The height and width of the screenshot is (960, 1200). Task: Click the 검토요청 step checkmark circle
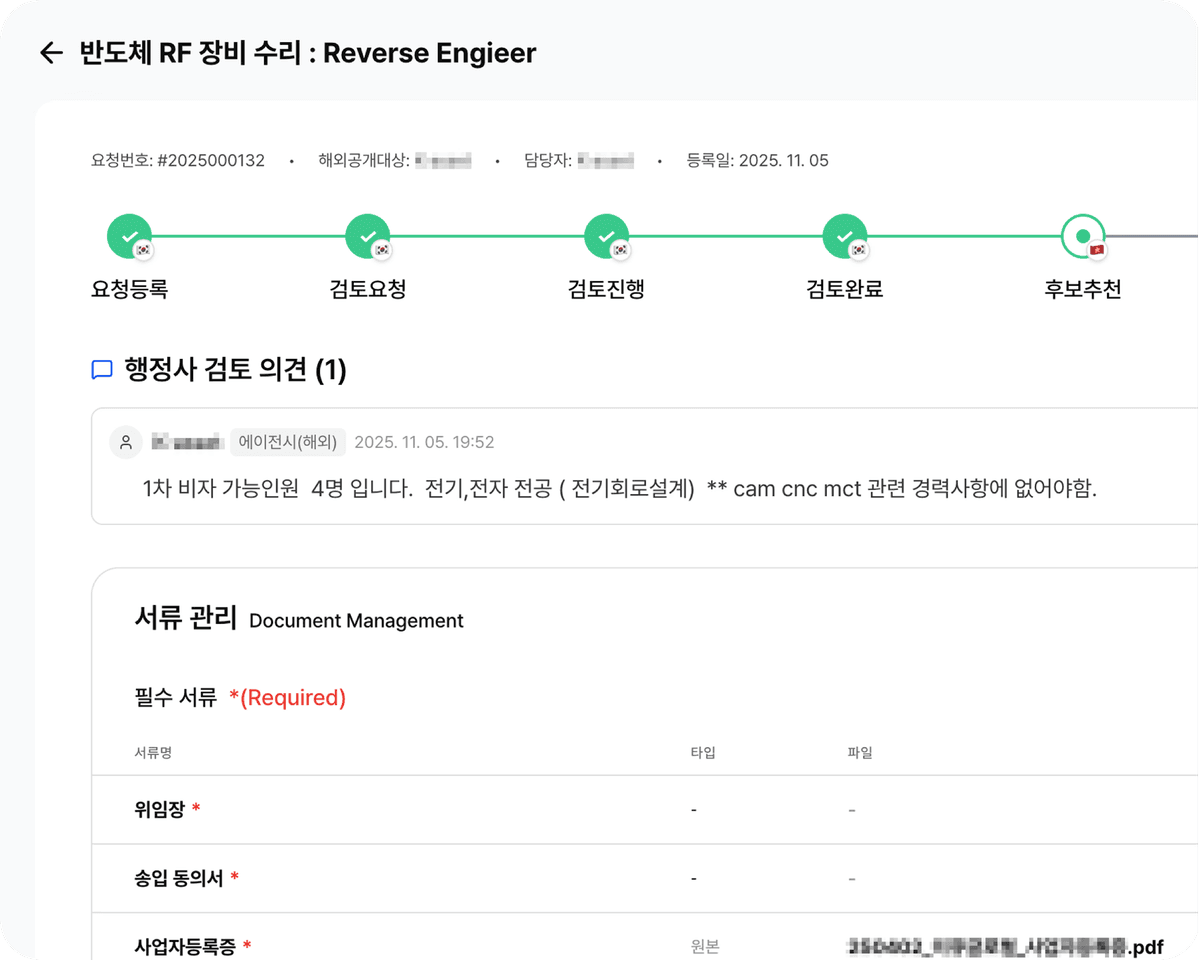(367, 237)
